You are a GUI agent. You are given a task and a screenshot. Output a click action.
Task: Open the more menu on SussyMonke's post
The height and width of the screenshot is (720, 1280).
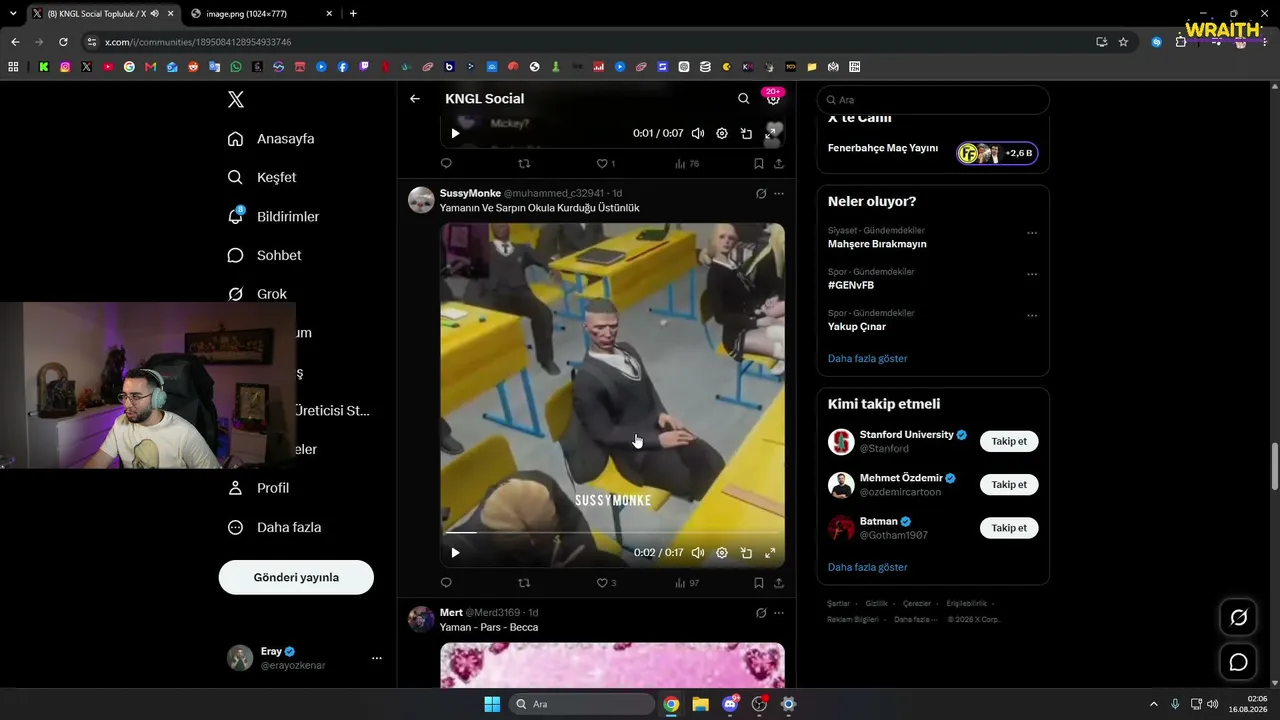[x=779, y=194]
